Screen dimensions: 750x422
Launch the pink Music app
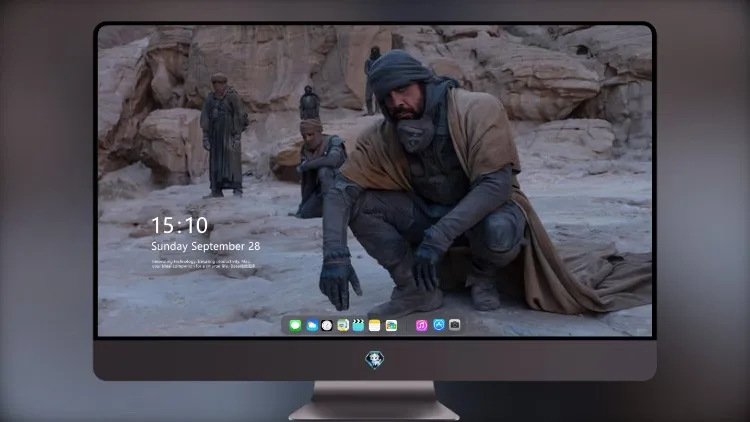(x=421, y=325)
